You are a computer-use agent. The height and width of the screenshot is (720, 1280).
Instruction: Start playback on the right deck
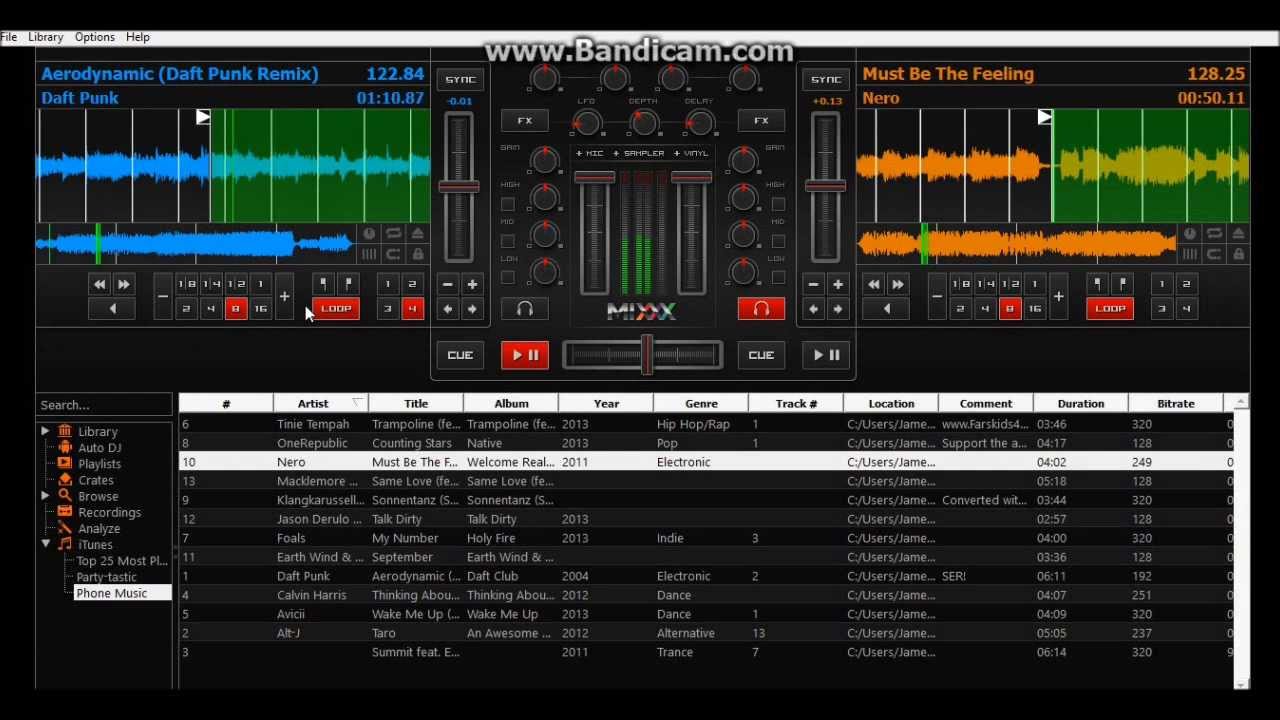tap(826, 355)
